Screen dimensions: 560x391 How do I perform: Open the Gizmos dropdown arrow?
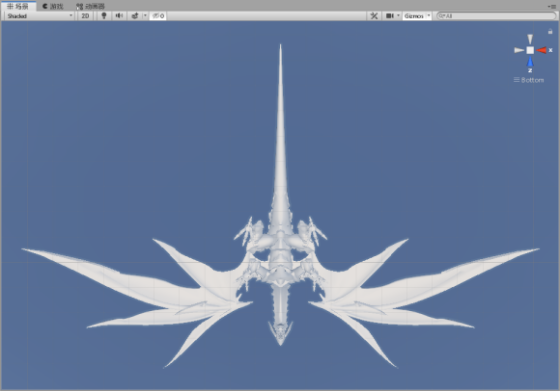point(429,16)
